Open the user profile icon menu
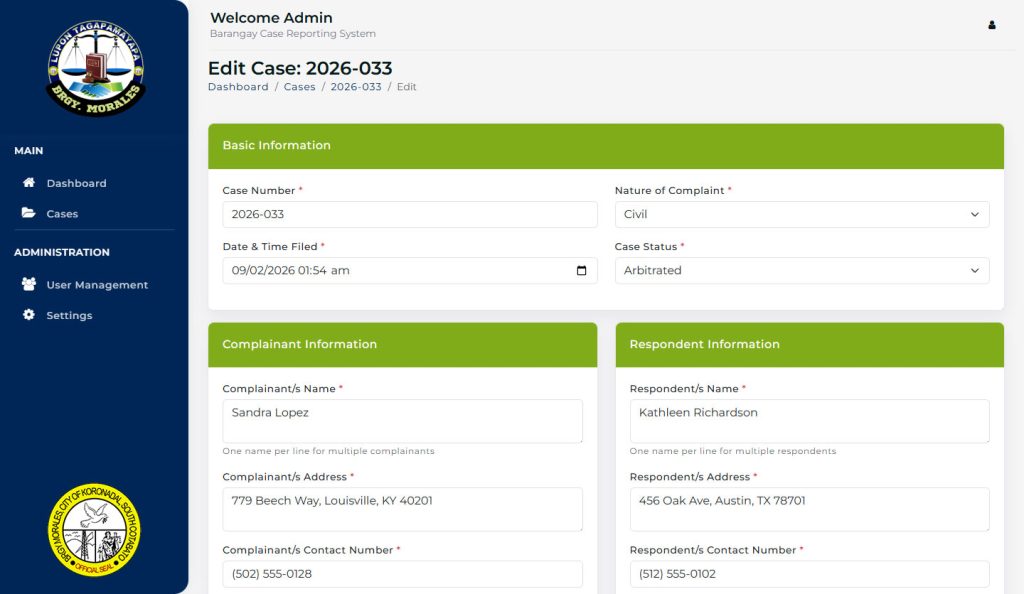Image resolution: width=1024 pixels, height=594 pixels. [x=992, y=25]
